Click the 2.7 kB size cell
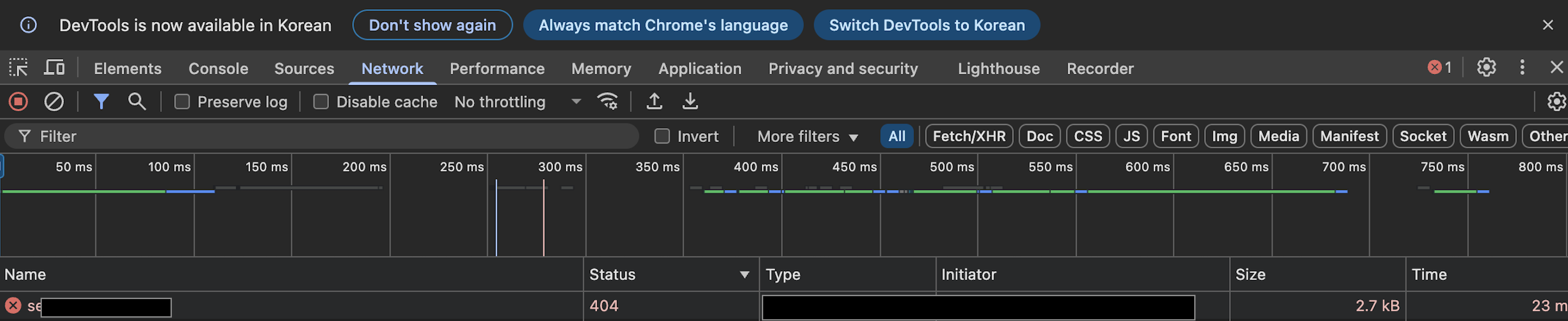Screen dimensions: 1568x321 tap(1317, 306)
